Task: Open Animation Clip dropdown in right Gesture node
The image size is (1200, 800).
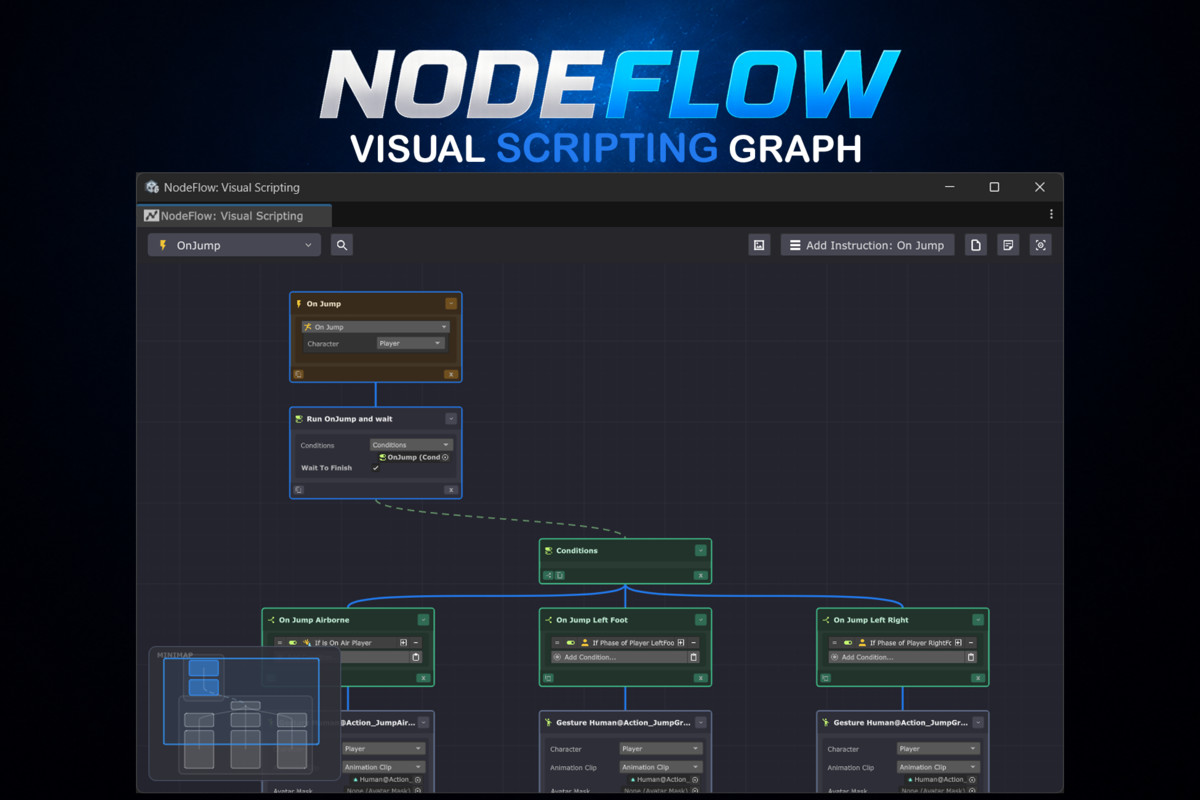Action: click(x=938, y=767)
